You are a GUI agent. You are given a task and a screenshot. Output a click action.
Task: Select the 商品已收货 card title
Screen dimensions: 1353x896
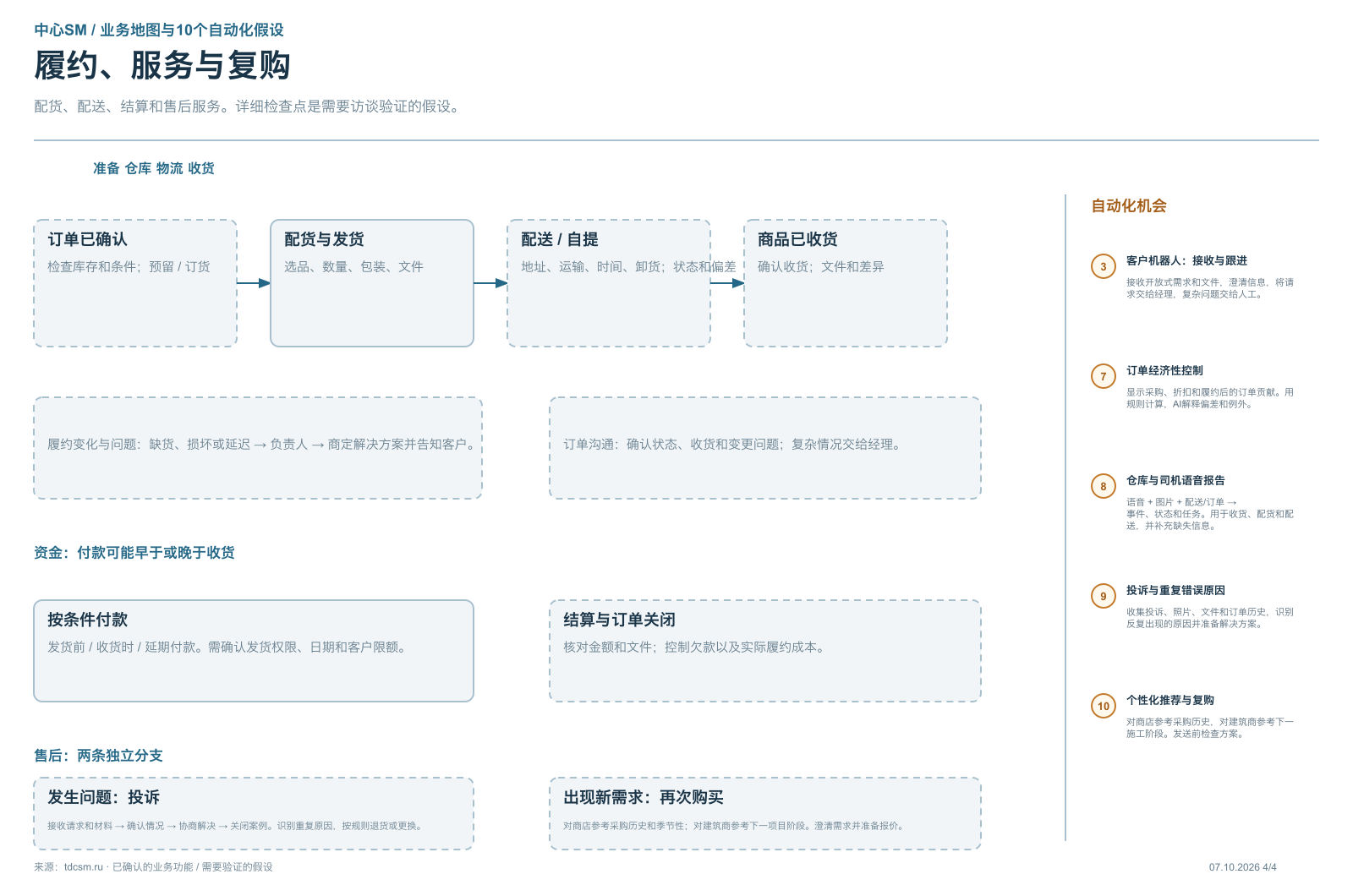(x=797, y=239)
